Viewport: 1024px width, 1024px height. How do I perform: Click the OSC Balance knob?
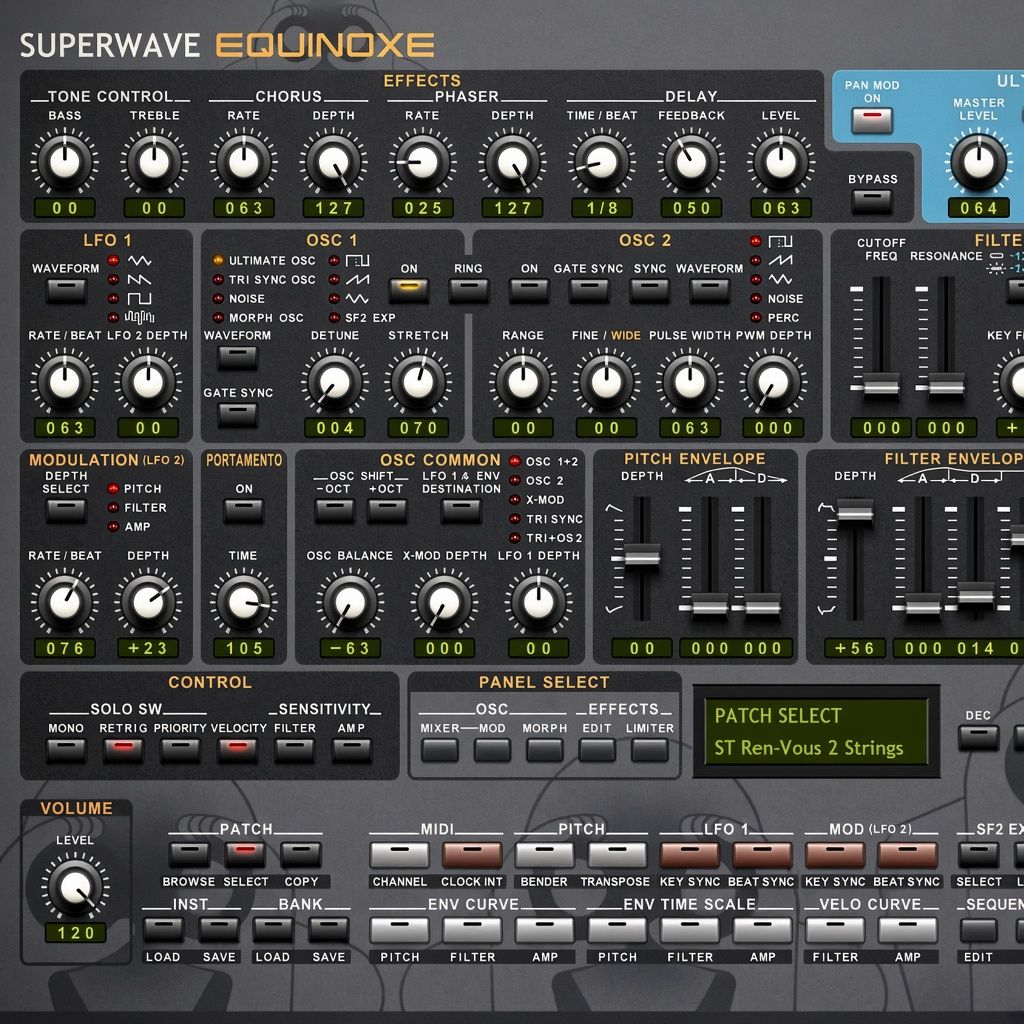[x=349, y=603]
